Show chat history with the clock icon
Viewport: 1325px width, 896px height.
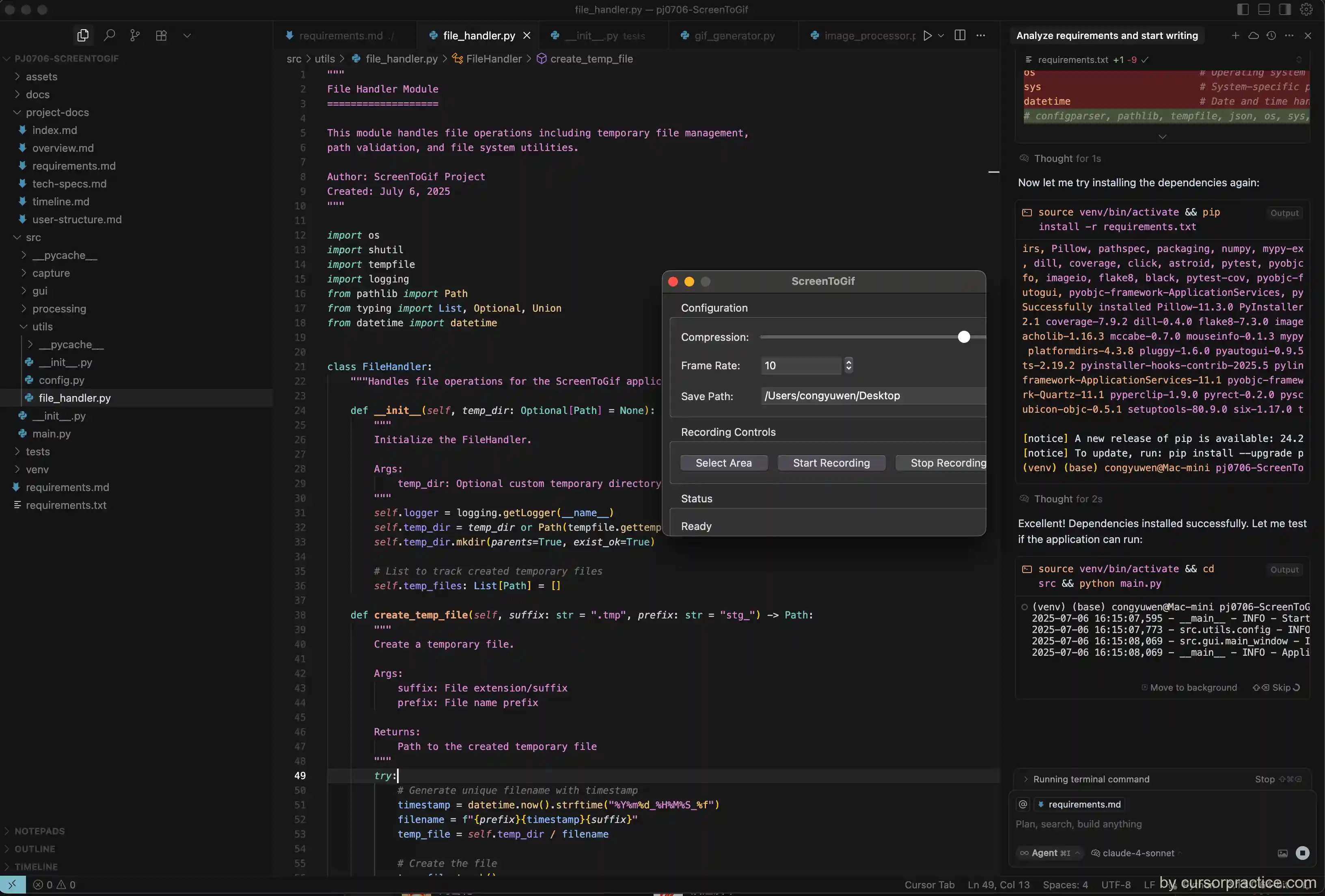pyautogui.click(x=1271, y=35)
